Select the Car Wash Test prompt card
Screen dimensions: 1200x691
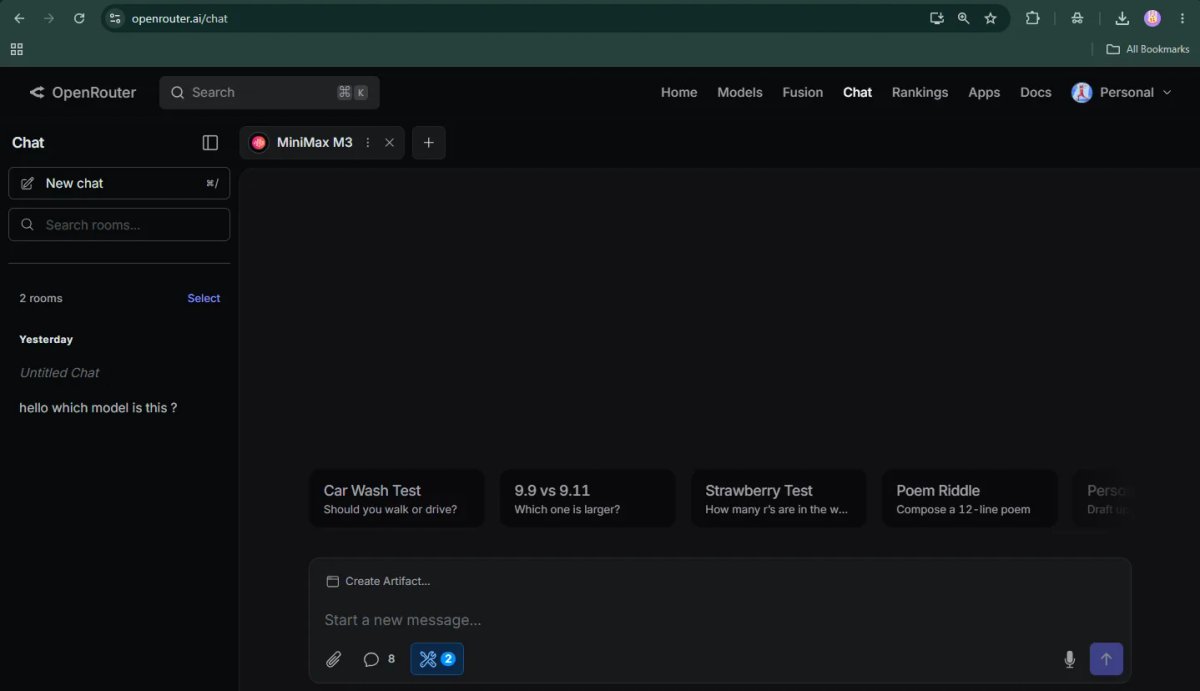tap(397, 499)
